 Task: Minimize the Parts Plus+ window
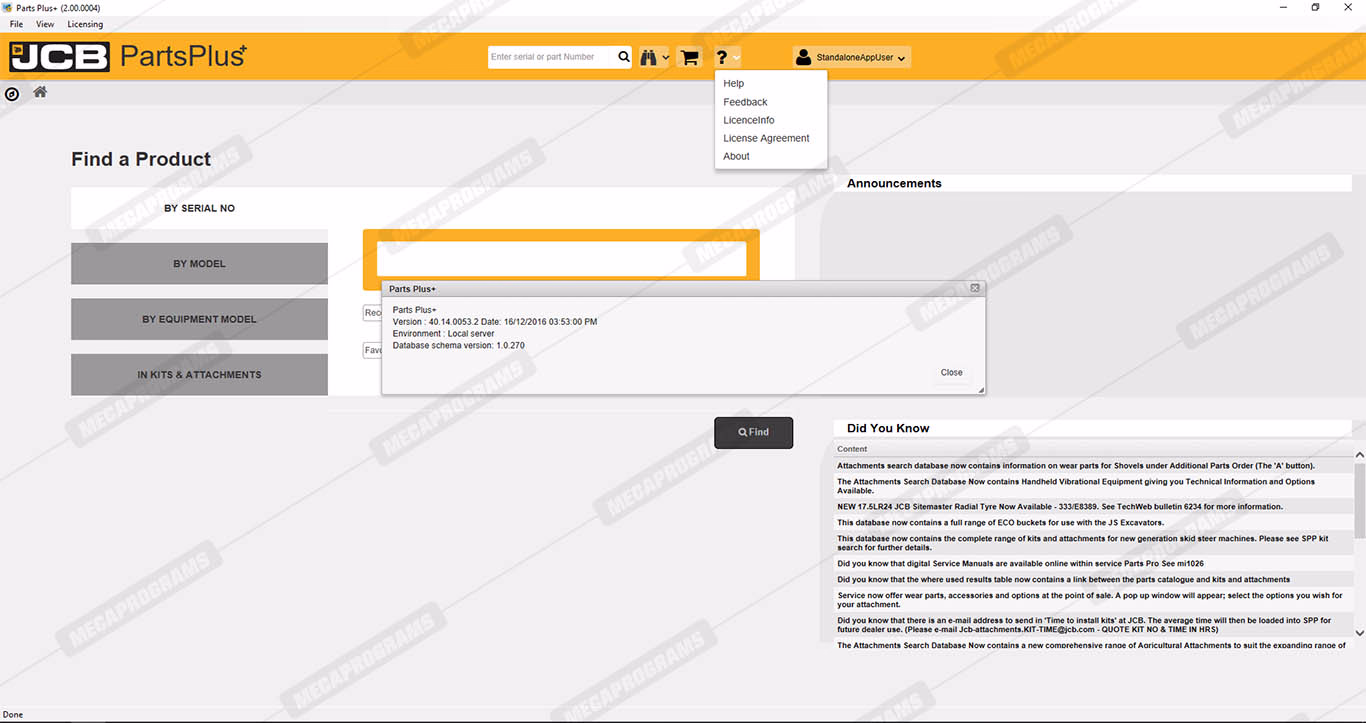tap(1282, 8)
